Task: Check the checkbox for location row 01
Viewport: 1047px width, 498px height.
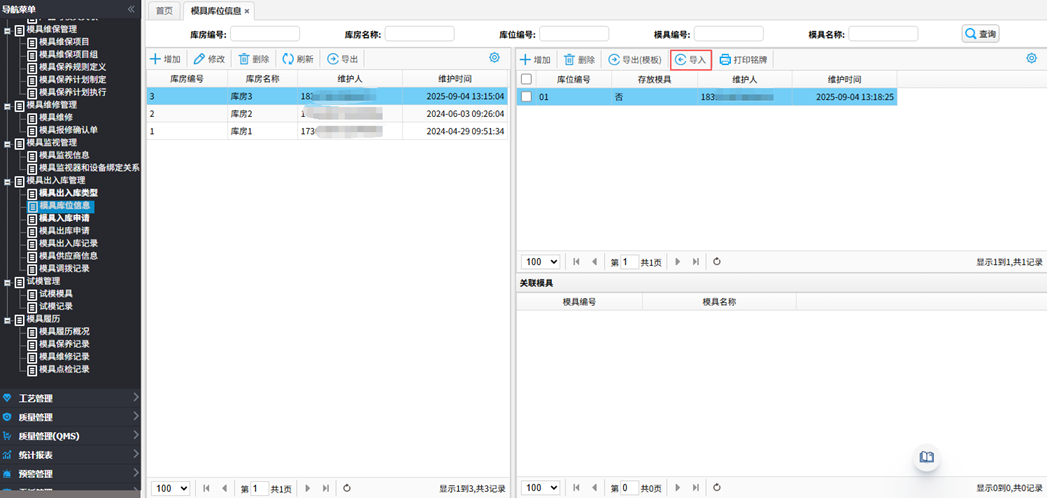Action: [526, 97]
